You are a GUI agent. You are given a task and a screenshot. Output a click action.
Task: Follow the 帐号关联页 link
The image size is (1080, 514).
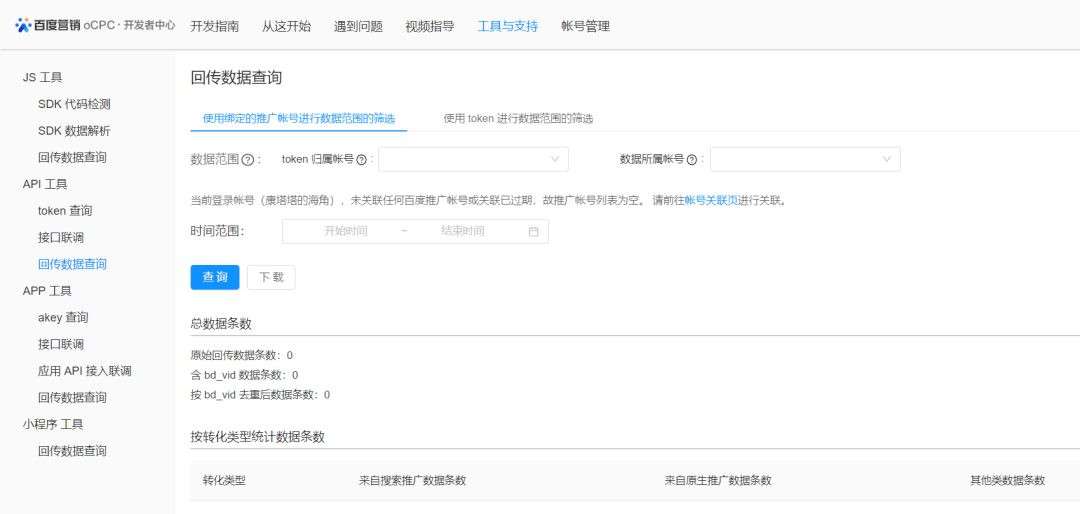click(x=711, y=200)
